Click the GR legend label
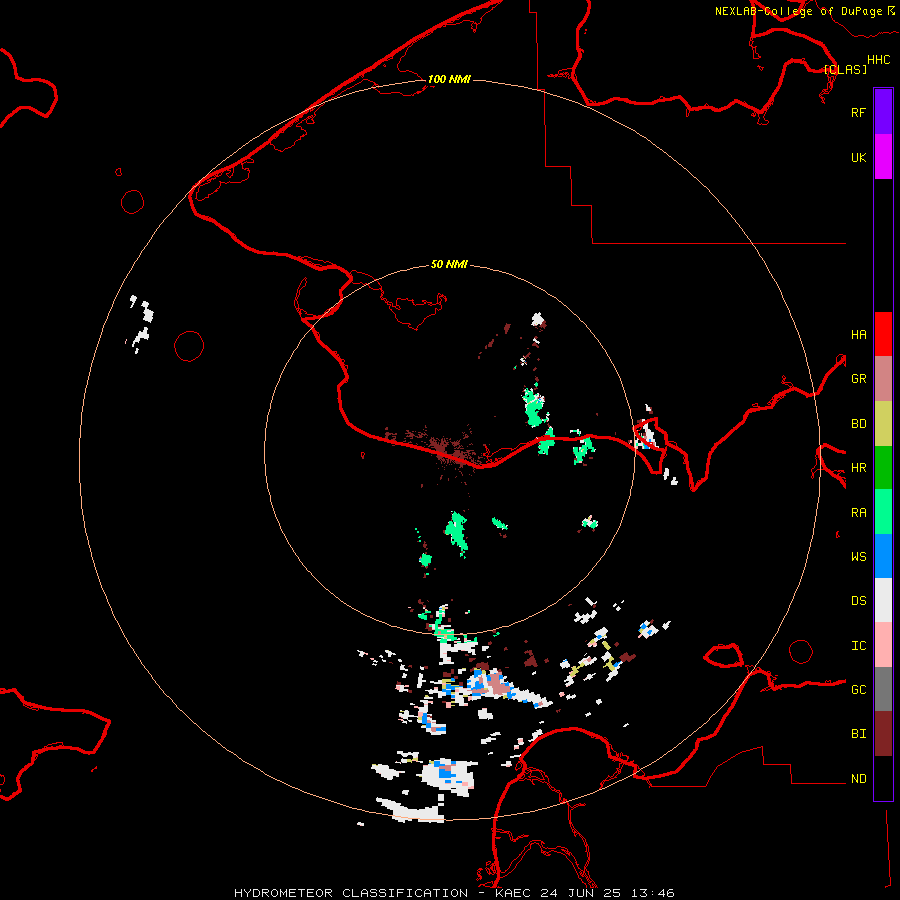 [858, 379]
